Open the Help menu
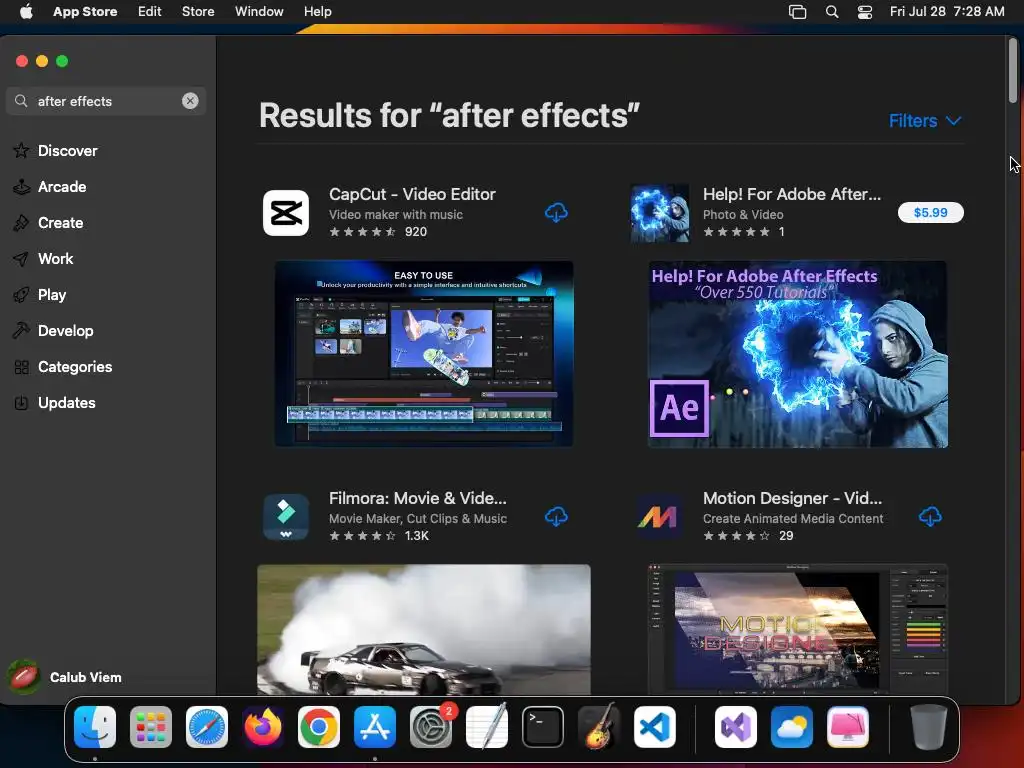Viewport: 1024px width, 768px height. [317, 12]
